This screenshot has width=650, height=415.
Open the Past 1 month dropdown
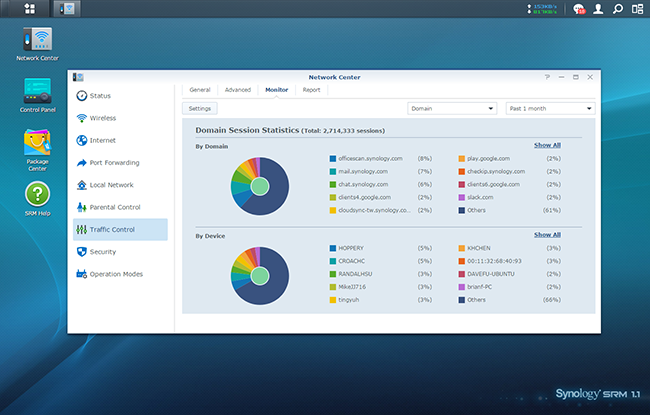(549, 108)
